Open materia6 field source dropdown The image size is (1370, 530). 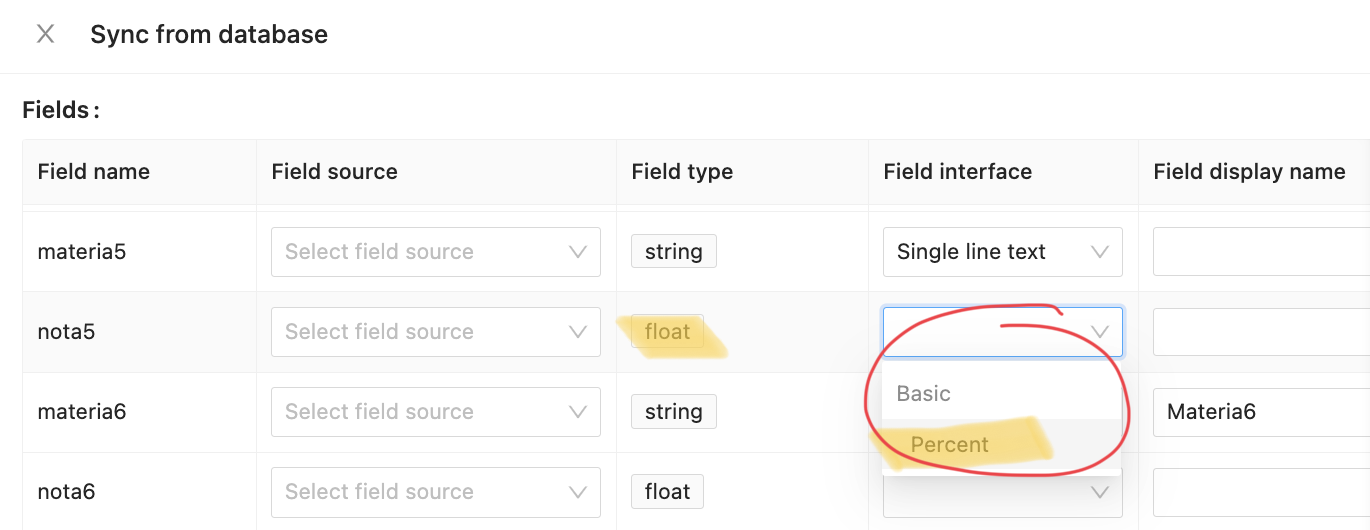tap(420, 412)
